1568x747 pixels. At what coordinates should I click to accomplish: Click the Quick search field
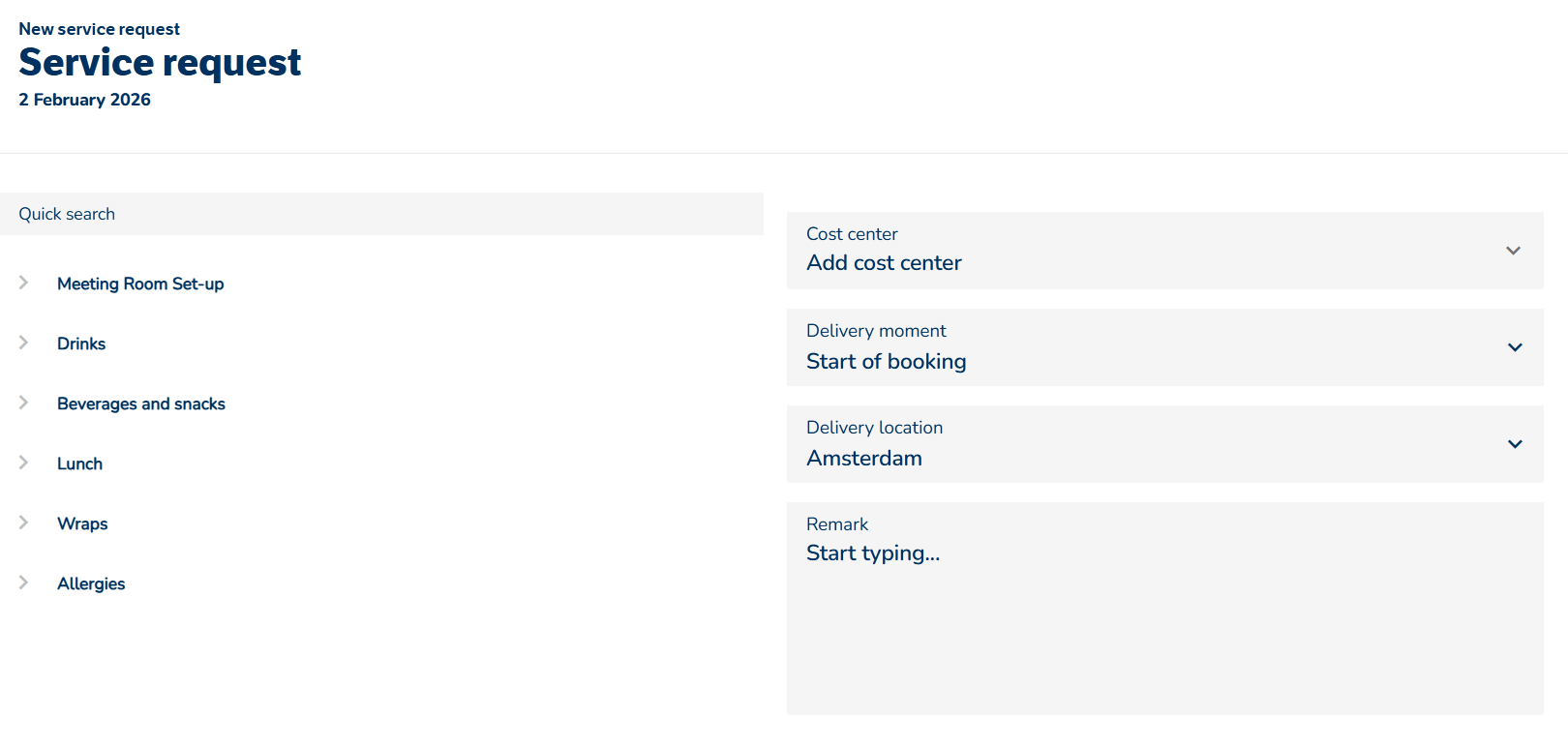coord(381,214)
